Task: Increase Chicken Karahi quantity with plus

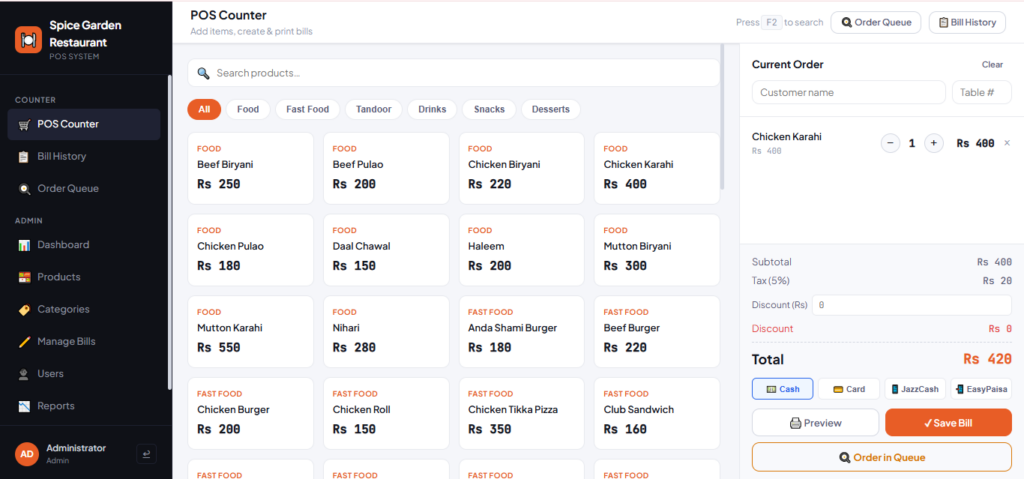Action: 934,143
